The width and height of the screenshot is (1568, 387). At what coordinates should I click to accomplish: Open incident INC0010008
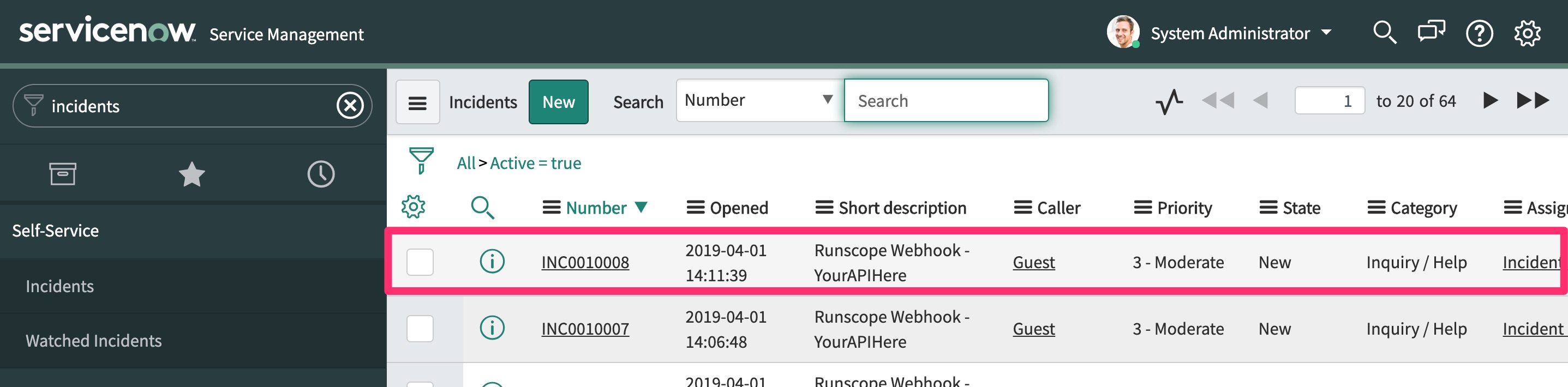(585, 262)
